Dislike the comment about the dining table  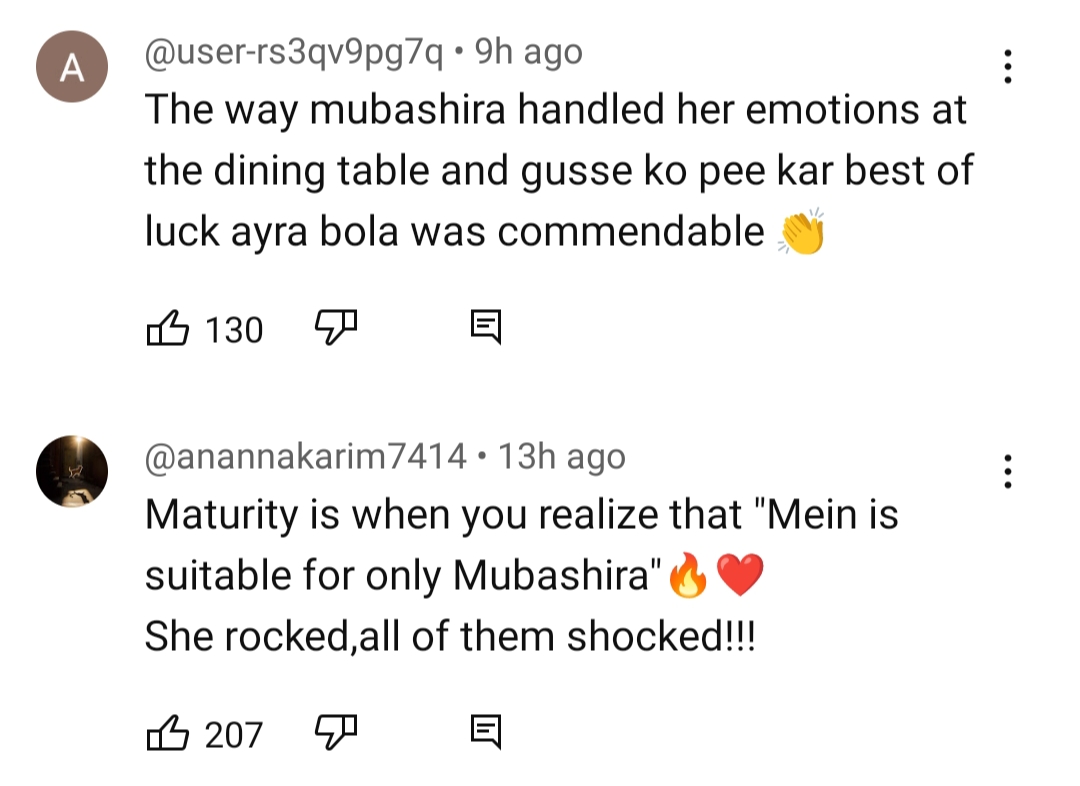(x=336, y=326)
